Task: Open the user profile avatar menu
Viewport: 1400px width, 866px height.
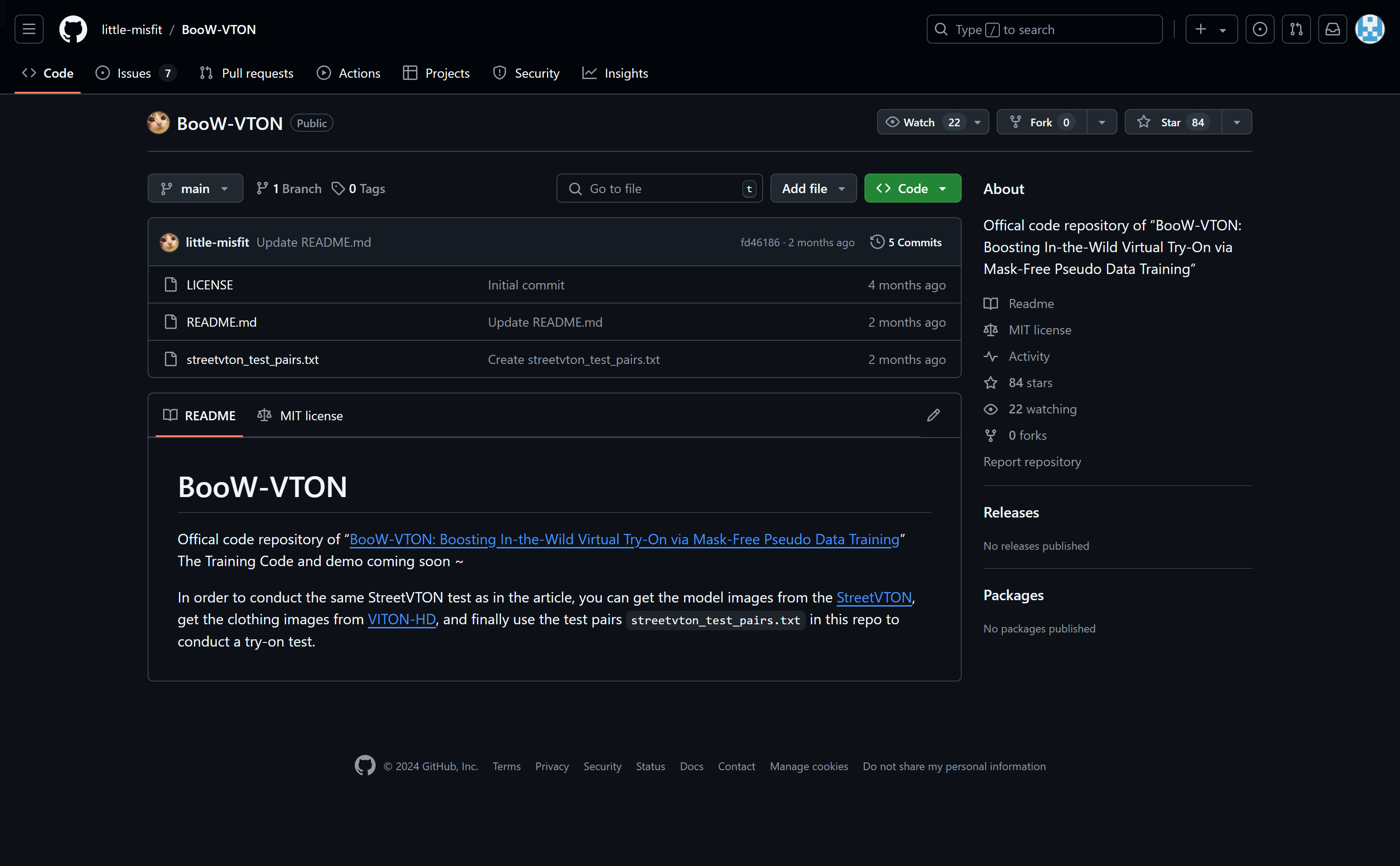Action: point(1370,29)
